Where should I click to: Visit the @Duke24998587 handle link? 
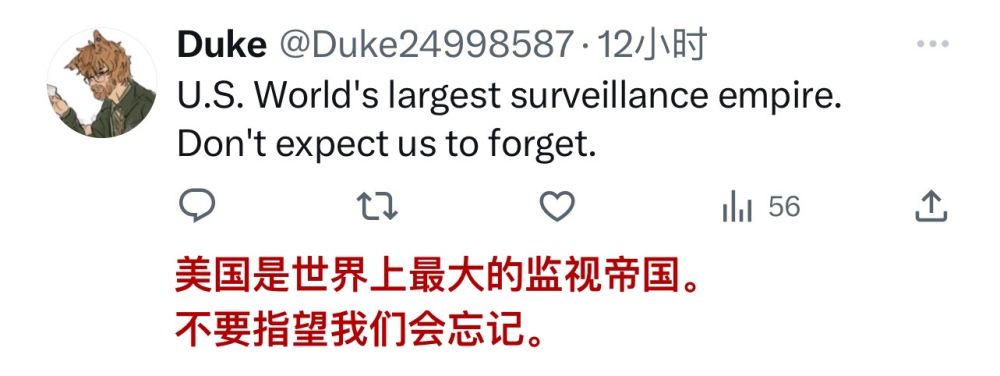[426, 45]
